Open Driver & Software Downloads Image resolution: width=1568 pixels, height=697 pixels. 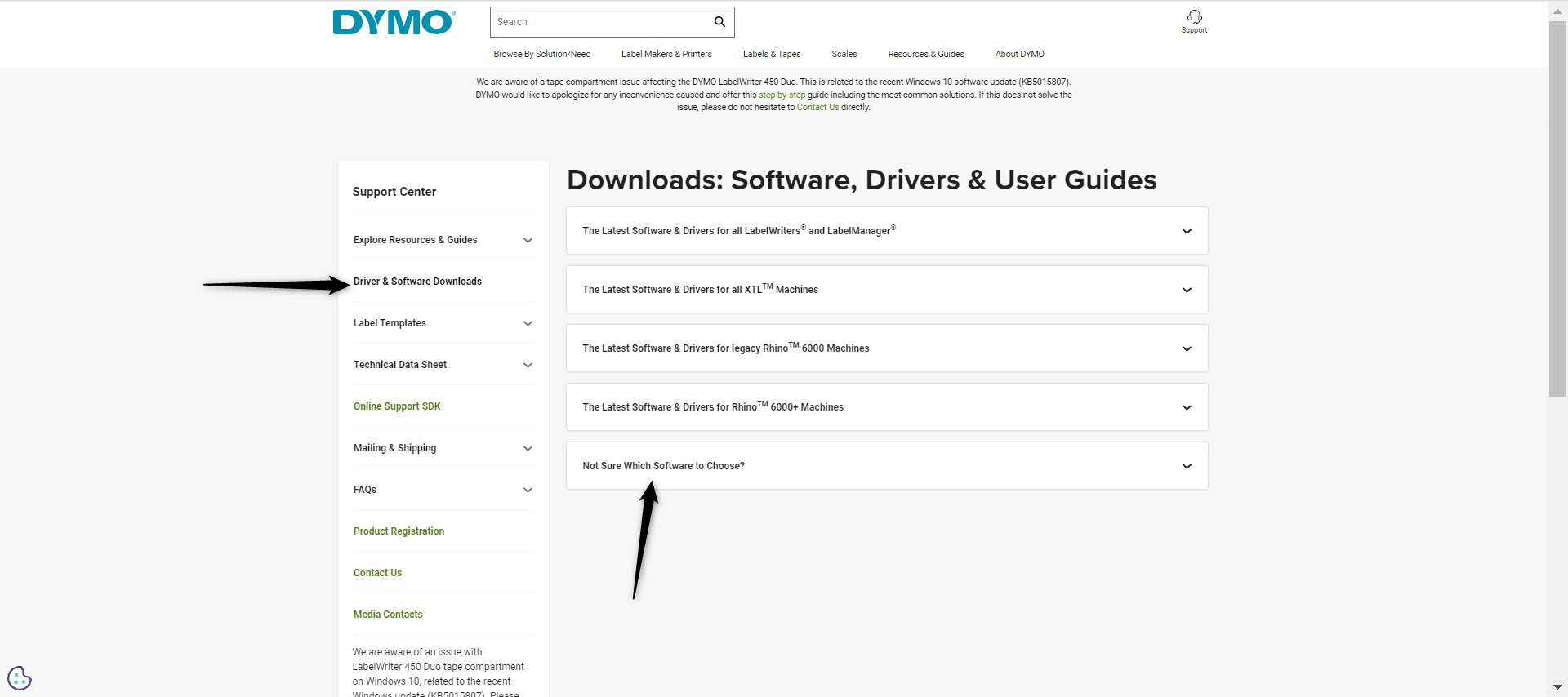click(x=417, y=282)
